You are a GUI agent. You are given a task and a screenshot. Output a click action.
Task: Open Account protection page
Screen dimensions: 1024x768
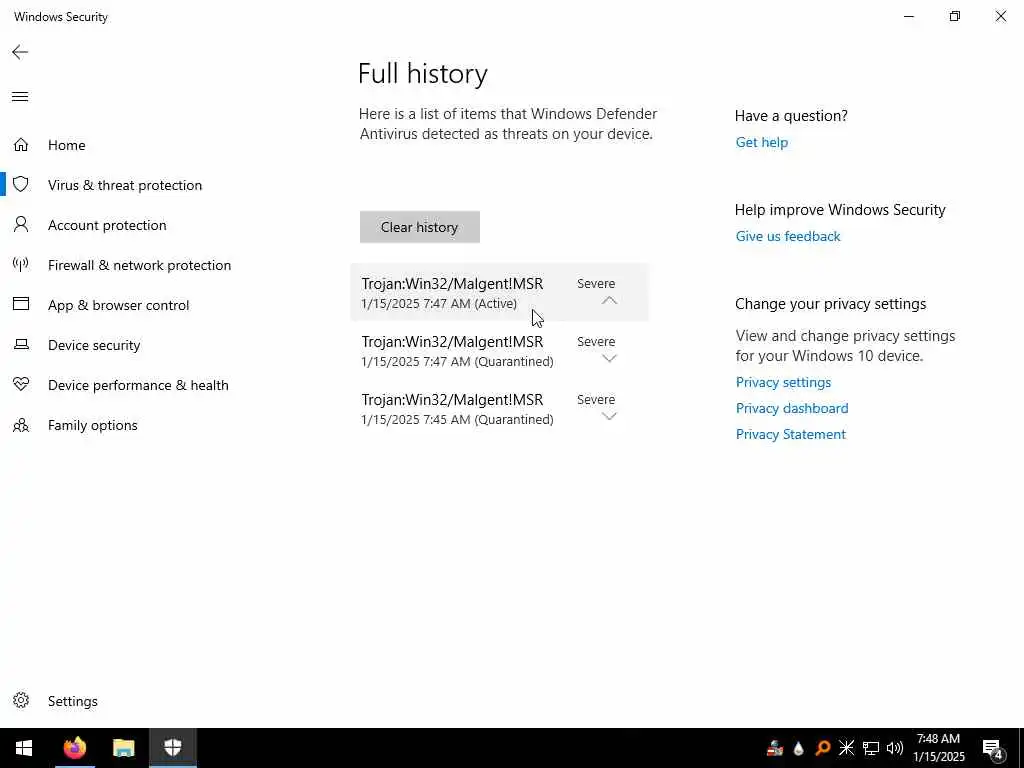tap(107, 225)
